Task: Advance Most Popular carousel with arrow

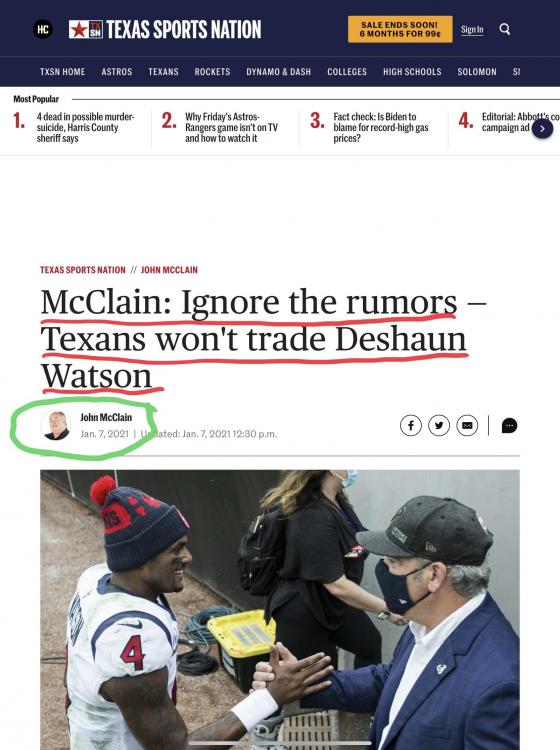Action: point(542,128)
